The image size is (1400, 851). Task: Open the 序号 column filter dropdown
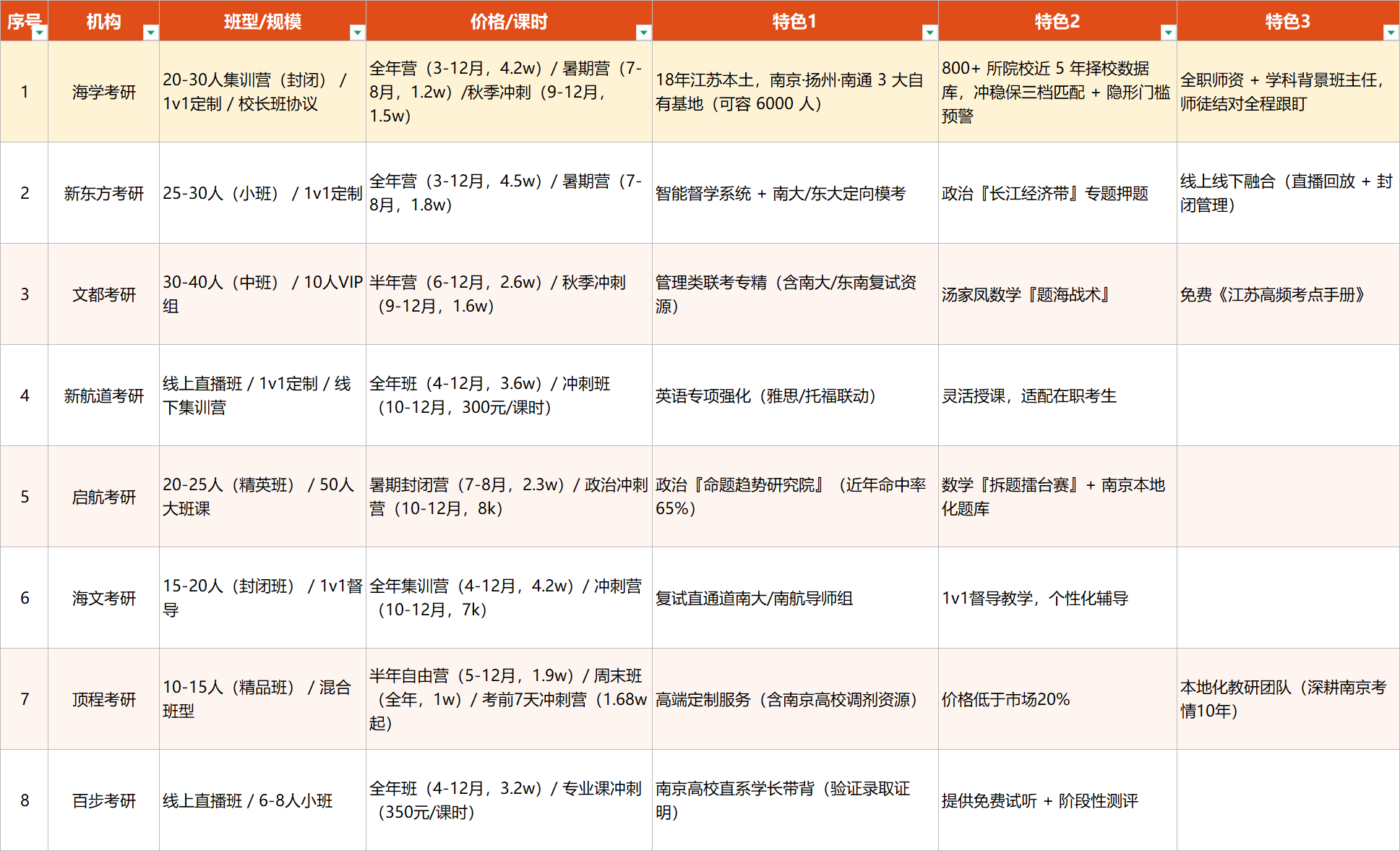click(40, 33)
